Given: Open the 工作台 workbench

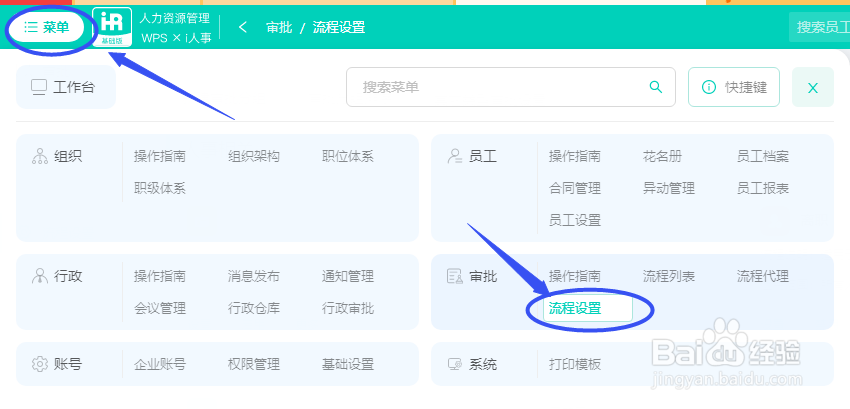Looking at the screenshot, I should click(x=65, y=87).
